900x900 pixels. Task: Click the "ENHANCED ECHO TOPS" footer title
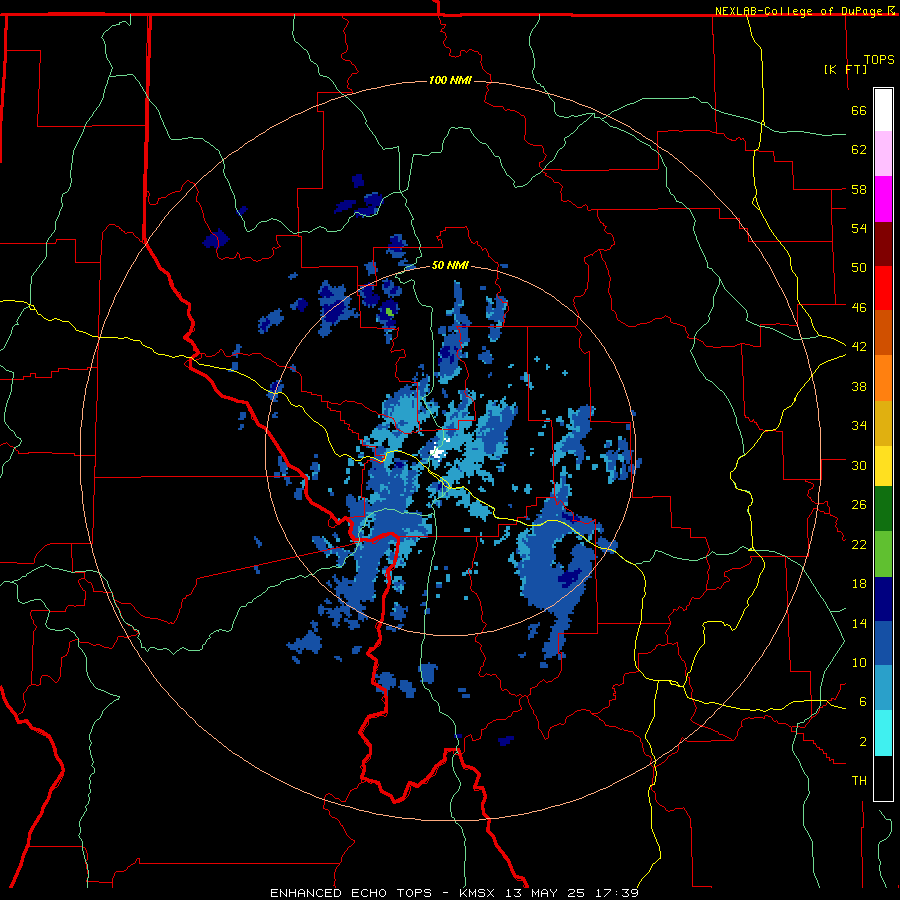(350, 893)
